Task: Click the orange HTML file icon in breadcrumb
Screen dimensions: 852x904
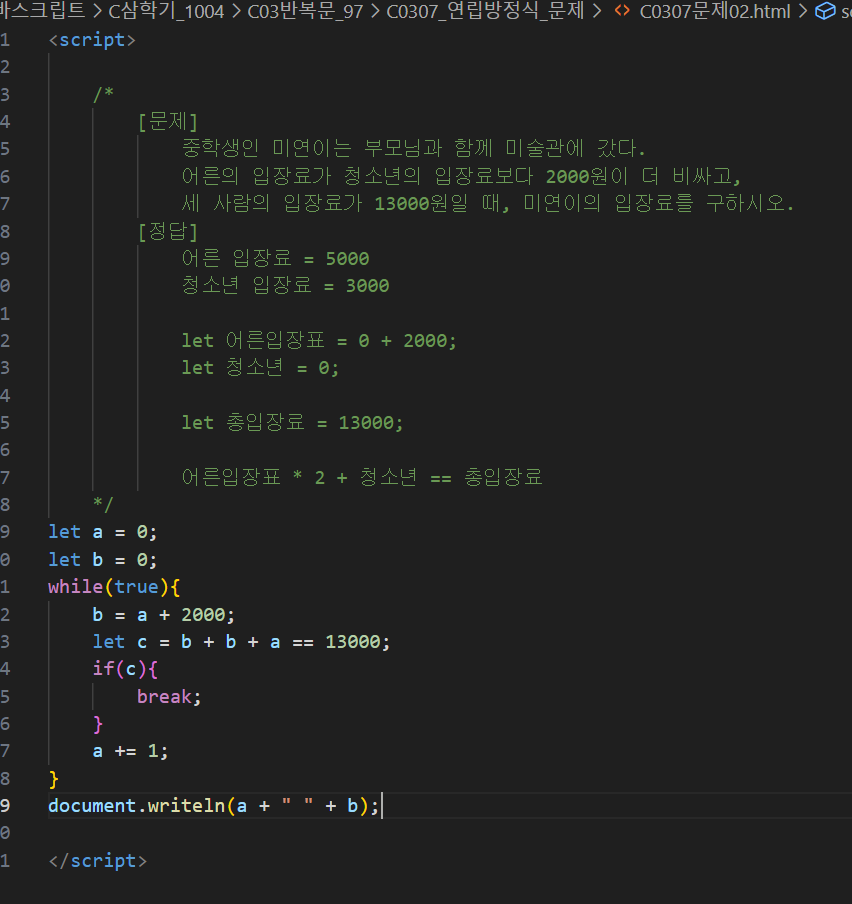Action: (x=622, y=11)
